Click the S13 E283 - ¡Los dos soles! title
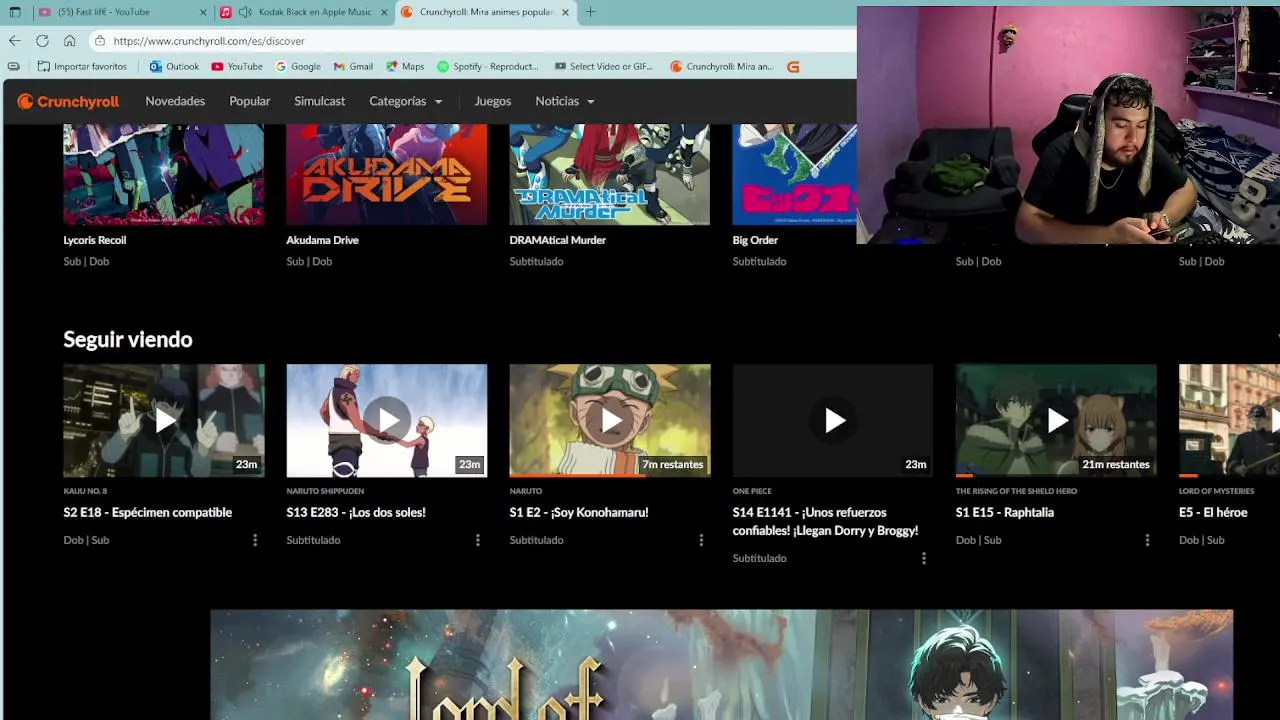1280x720 pixels. 356,512
